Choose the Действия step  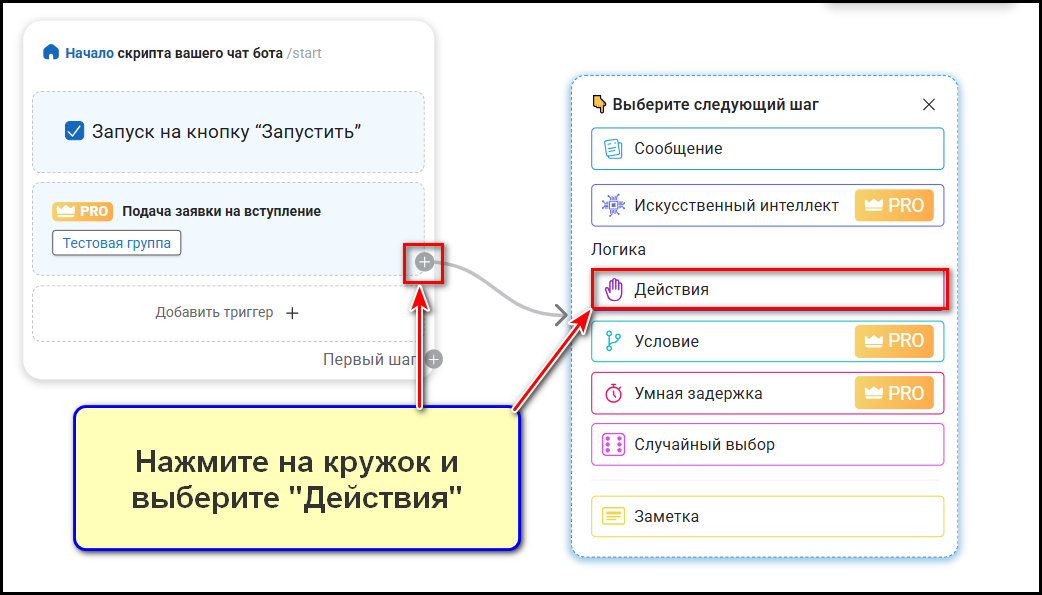[769, 289]
